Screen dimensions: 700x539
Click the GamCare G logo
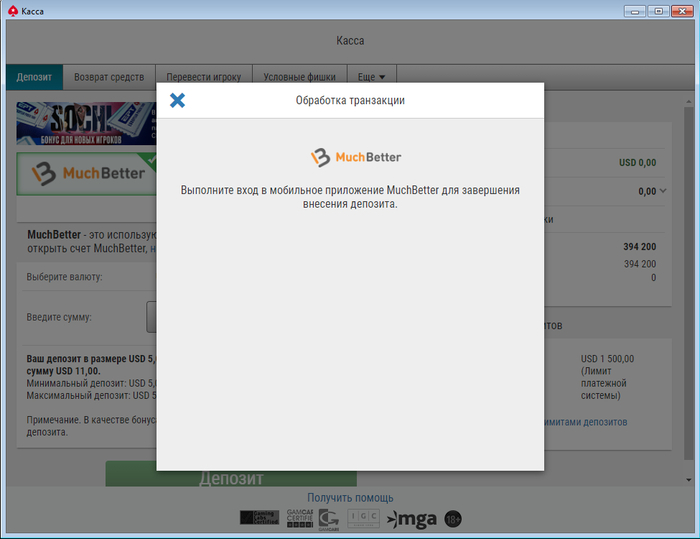point(329,519)
